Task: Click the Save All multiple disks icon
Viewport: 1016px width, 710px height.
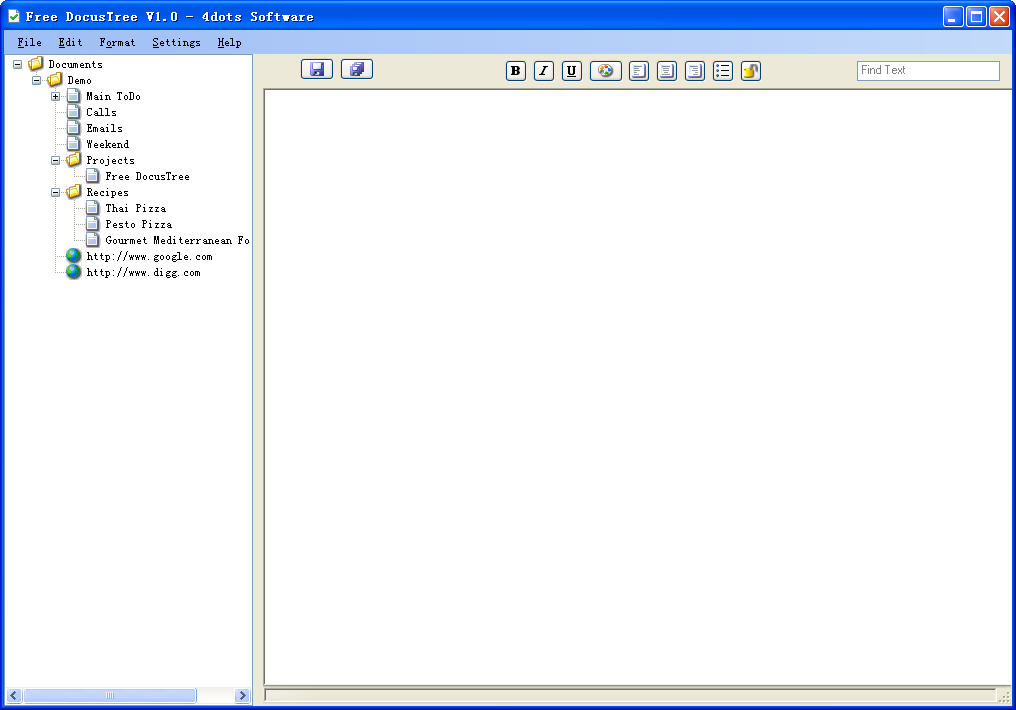Action: click(x=357, y=69)
